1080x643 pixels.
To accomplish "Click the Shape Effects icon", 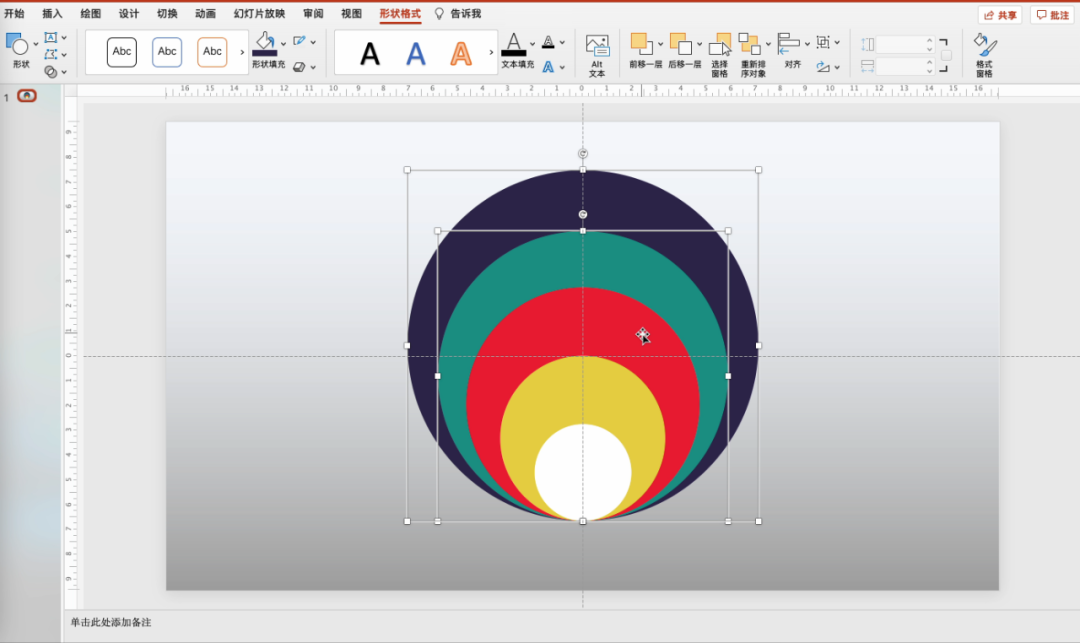I will point(299,67).
